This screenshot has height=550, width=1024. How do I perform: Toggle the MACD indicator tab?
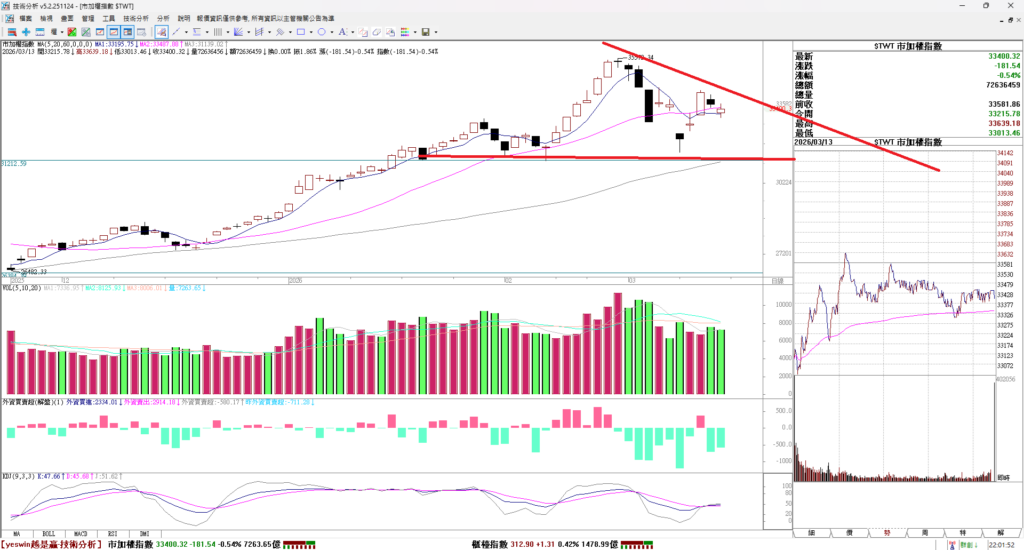82,534
